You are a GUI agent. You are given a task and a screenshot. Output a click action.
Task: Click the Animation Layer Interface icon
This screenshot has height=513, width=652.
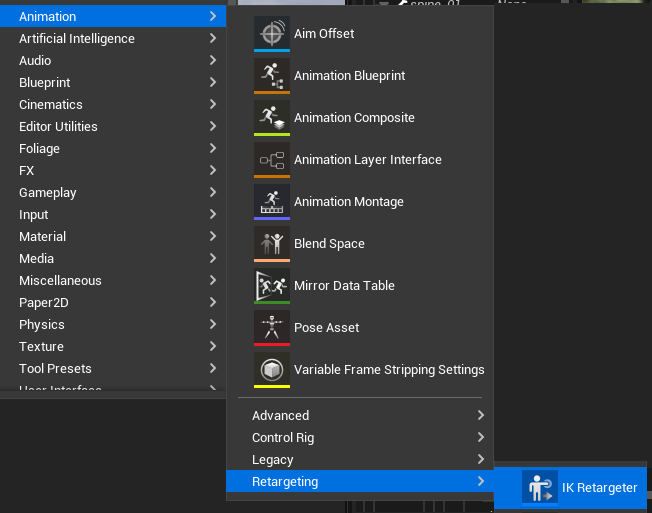click(272, 159)
